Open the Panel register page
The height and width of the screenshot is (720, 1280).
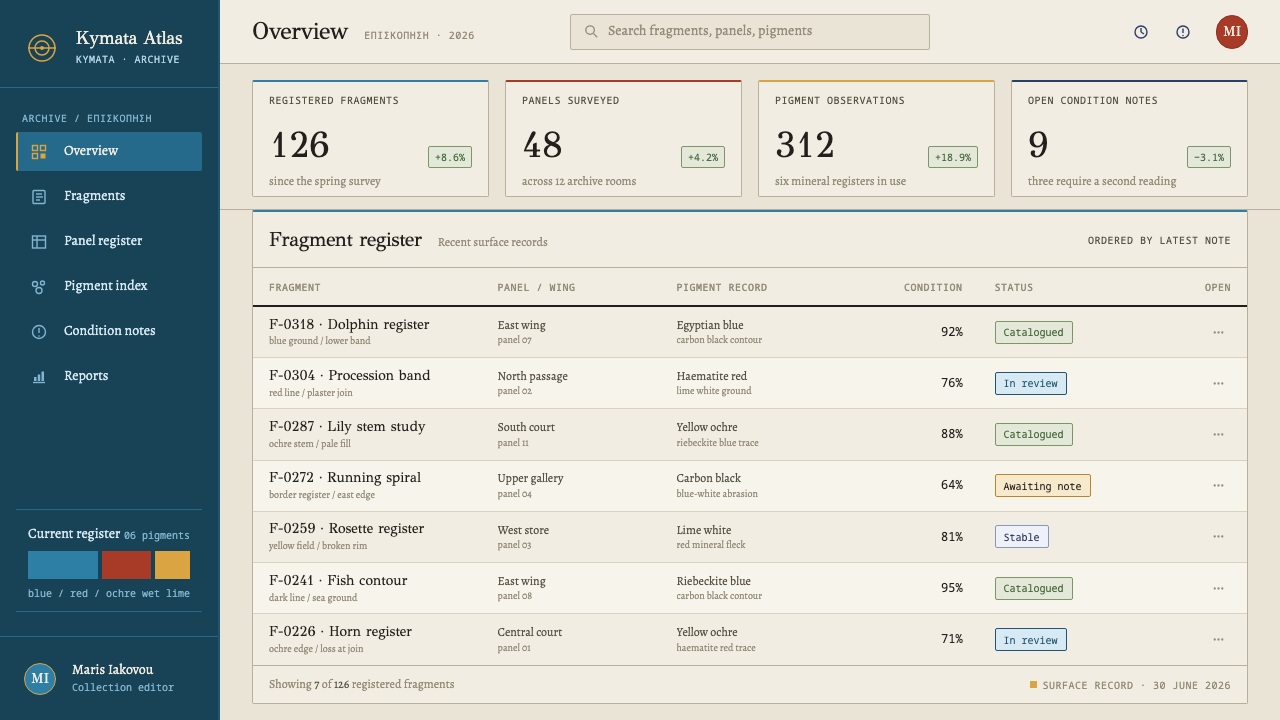coord(109,241)
